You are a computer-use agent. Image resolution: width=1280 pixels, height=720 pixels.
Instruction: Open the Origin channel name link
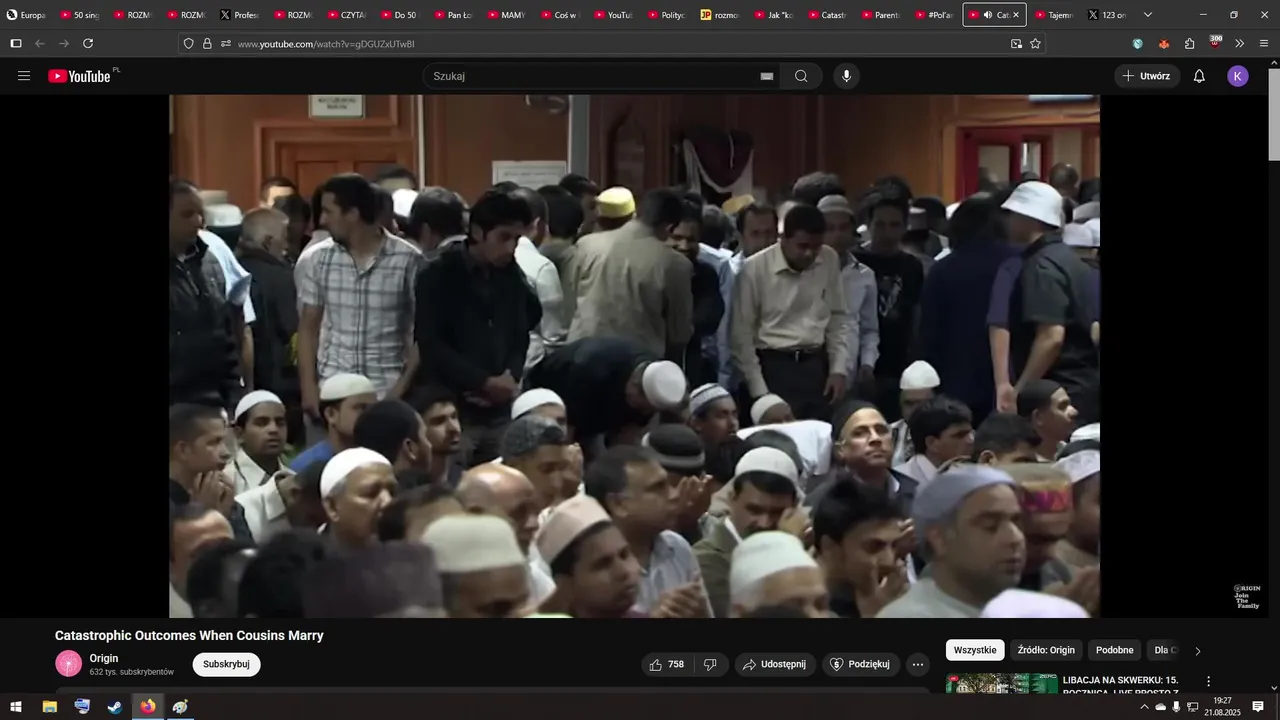pos(104,658)
